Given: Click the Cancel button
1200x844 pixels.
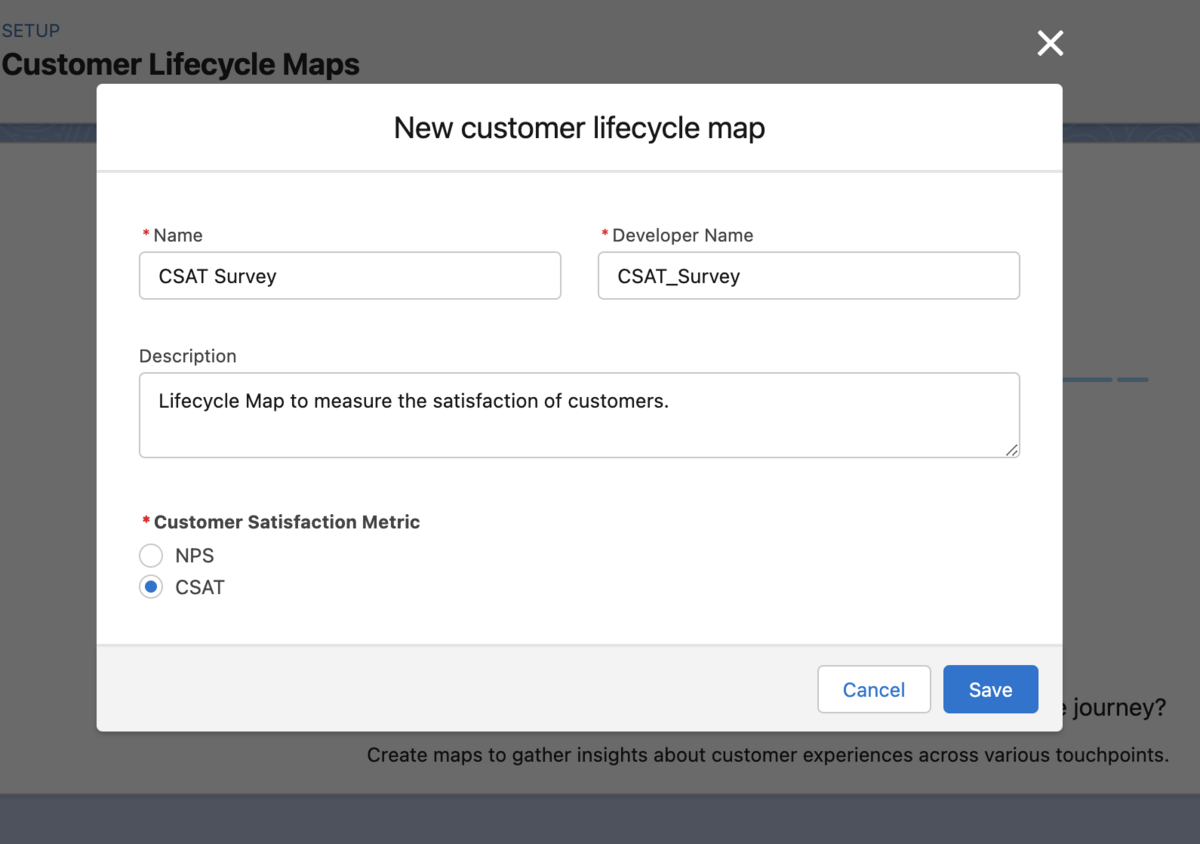Looking at the screenshot, I should [873, 689].
